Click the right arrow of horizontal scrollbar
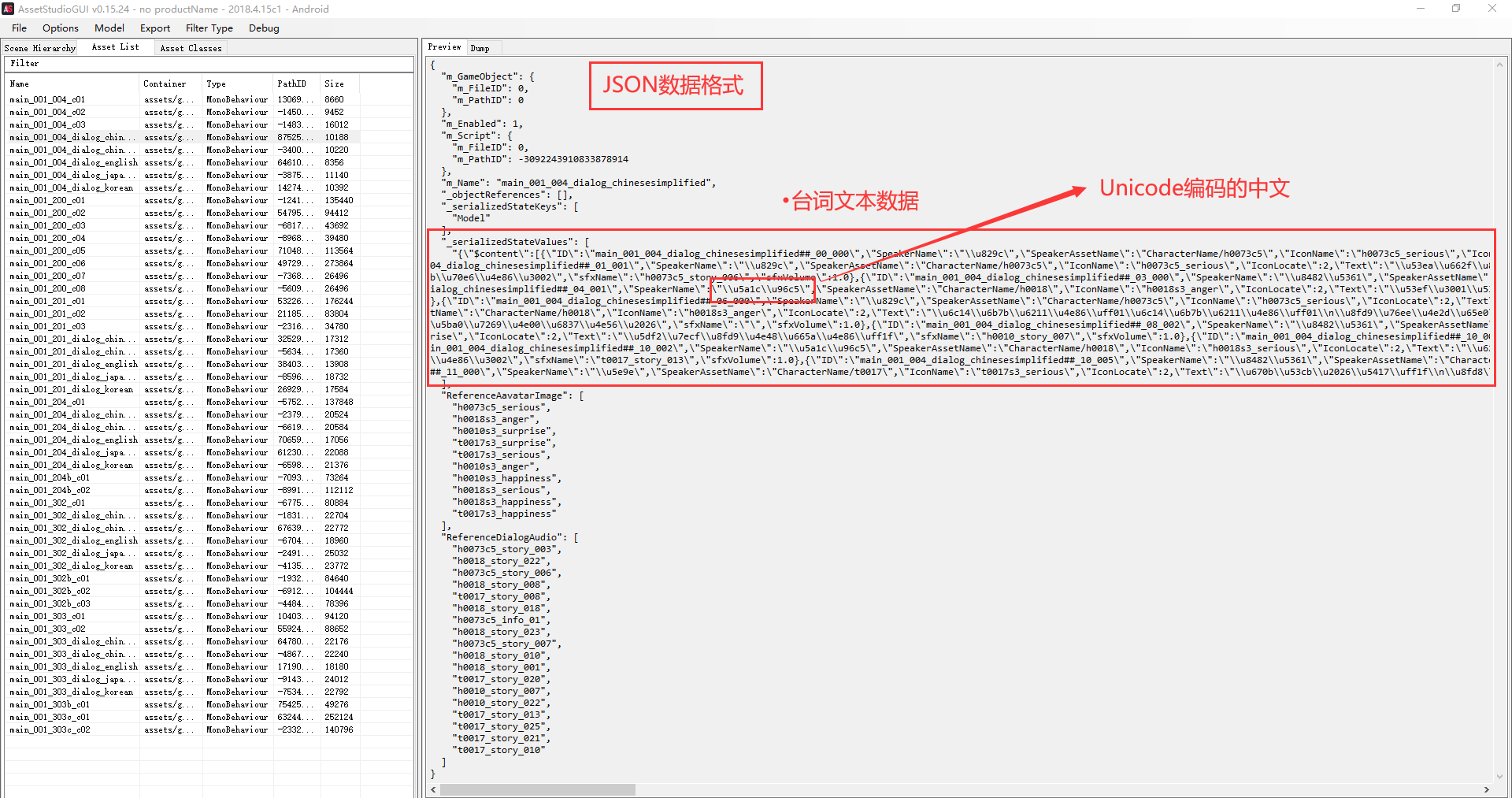Image resolution: width=1512 pixels, height=798 pixels. (1487, 789)
